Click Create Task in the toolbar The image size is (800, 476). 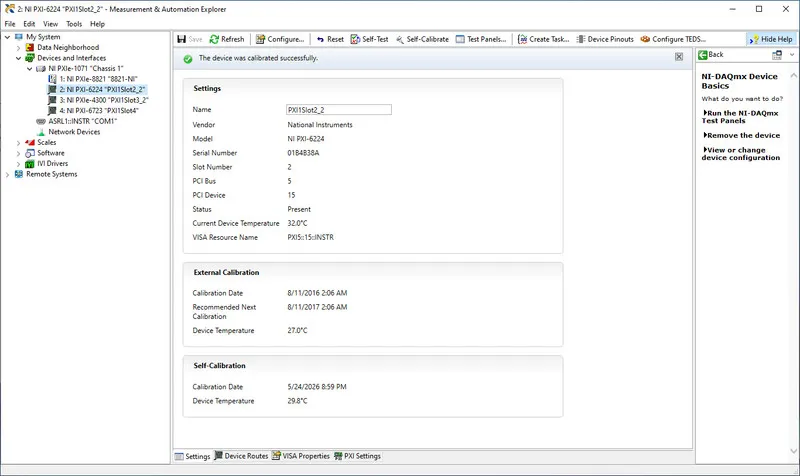pyautogui.click(x=543, y=39)
